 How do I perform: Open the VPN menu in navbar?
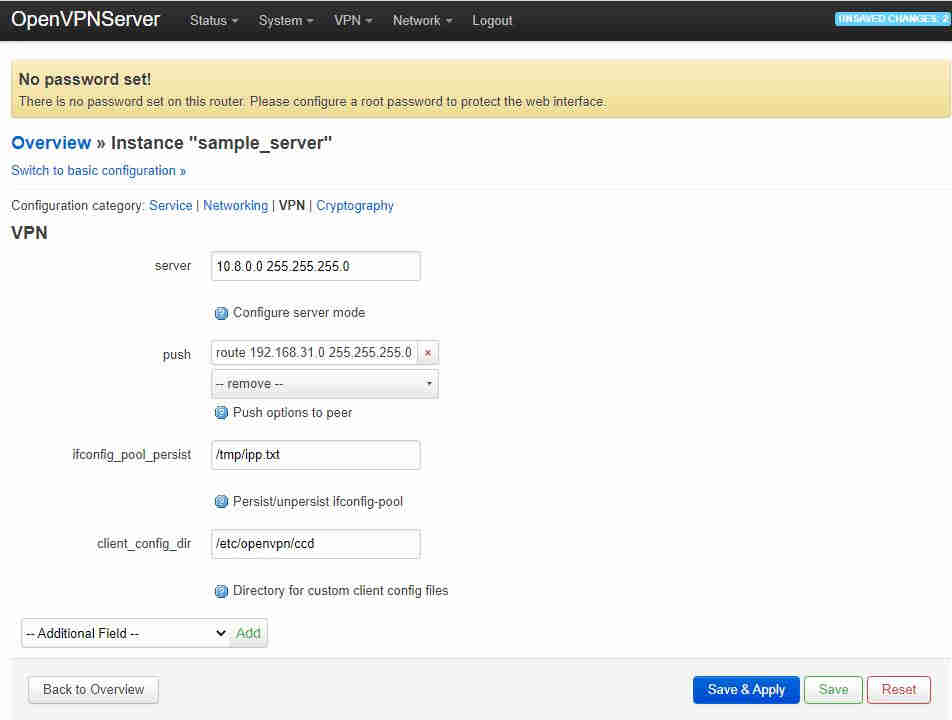(353, 21)
